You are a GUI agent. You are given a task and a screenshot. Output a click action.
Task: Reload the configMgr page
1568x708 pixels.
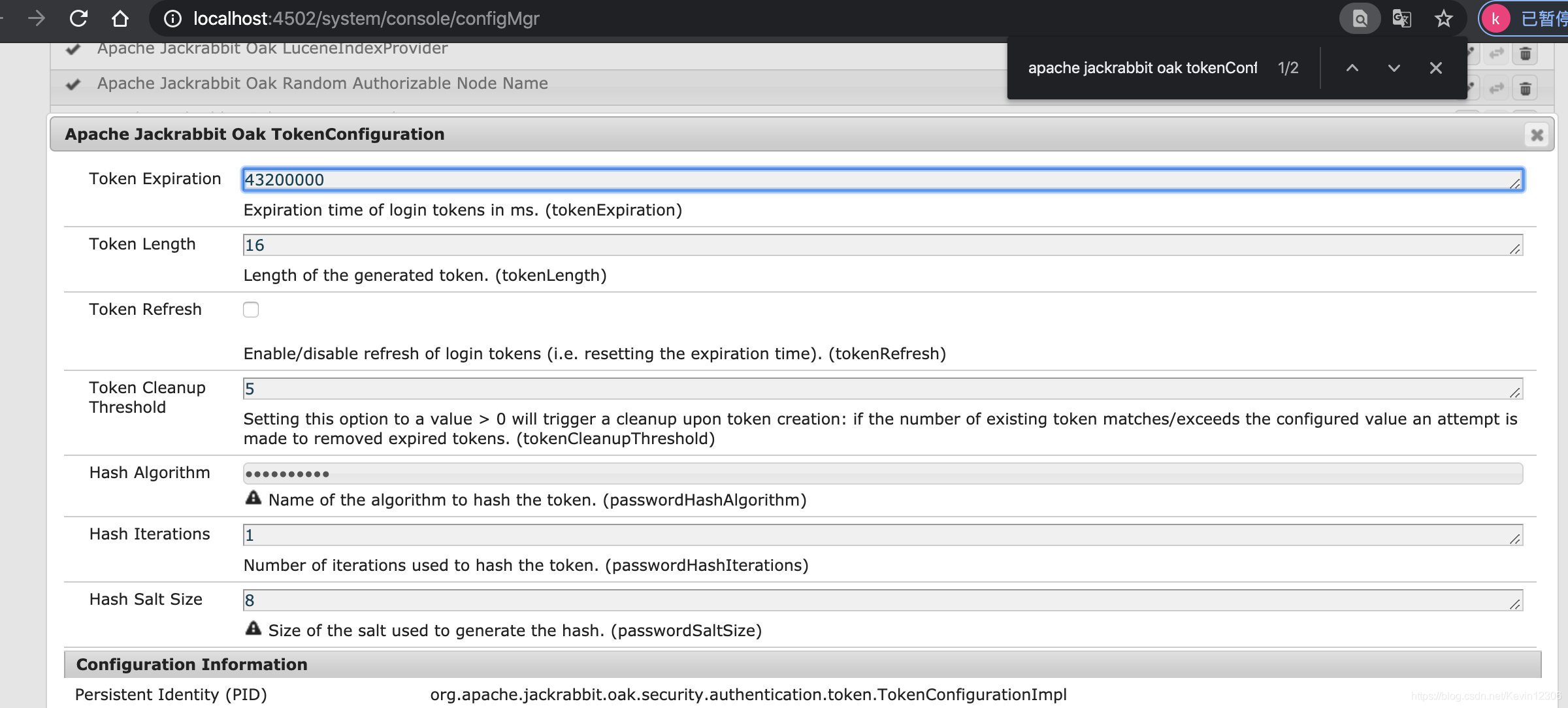(78, 18)
